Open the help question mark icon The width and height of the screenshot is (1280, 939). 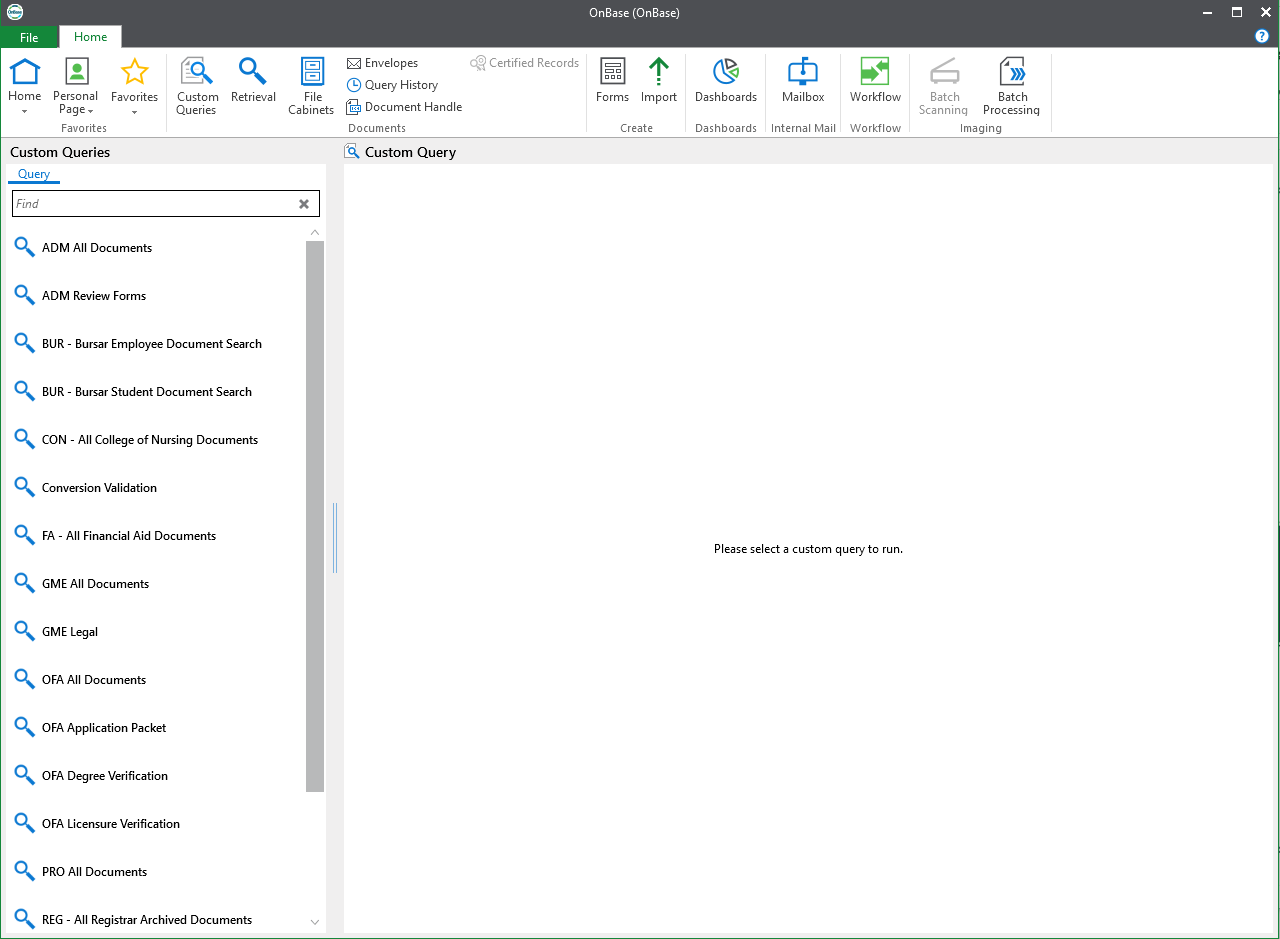pos(1262,36)
